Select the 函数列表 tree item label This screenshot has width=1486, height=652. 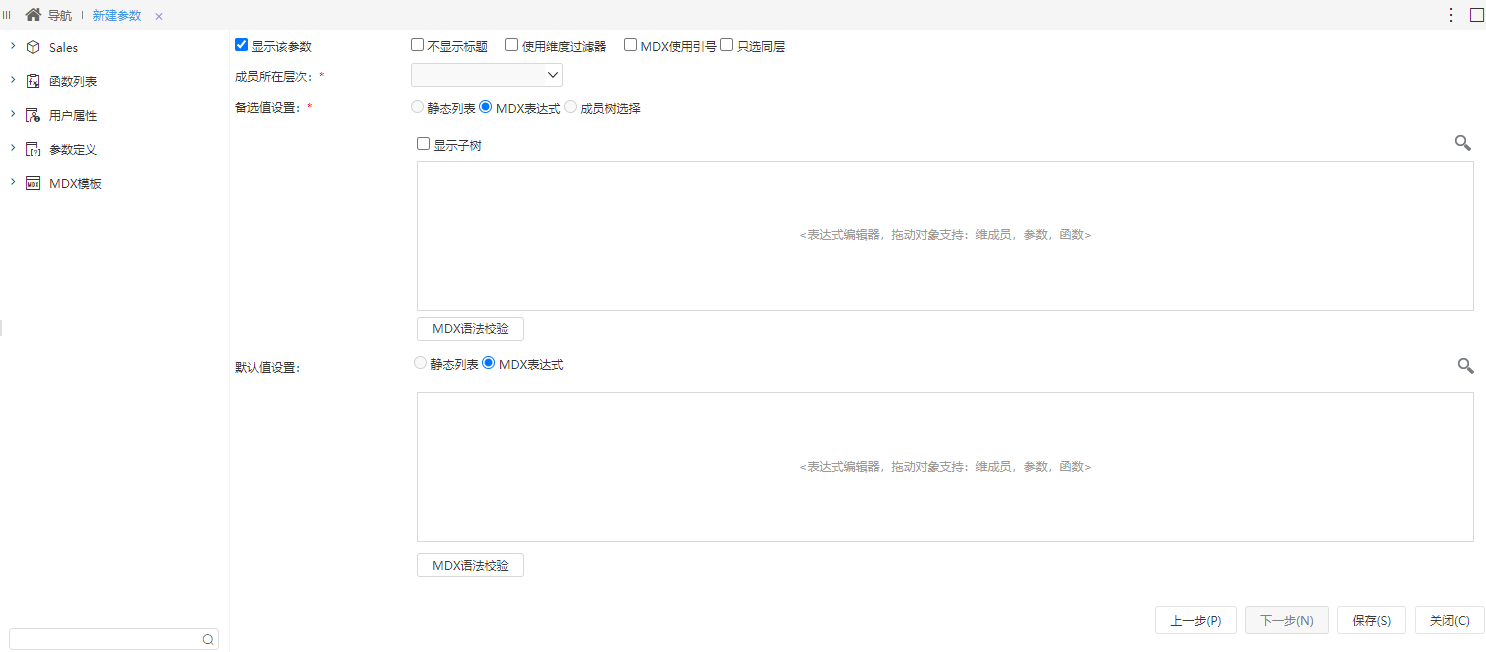click(73, 81)
